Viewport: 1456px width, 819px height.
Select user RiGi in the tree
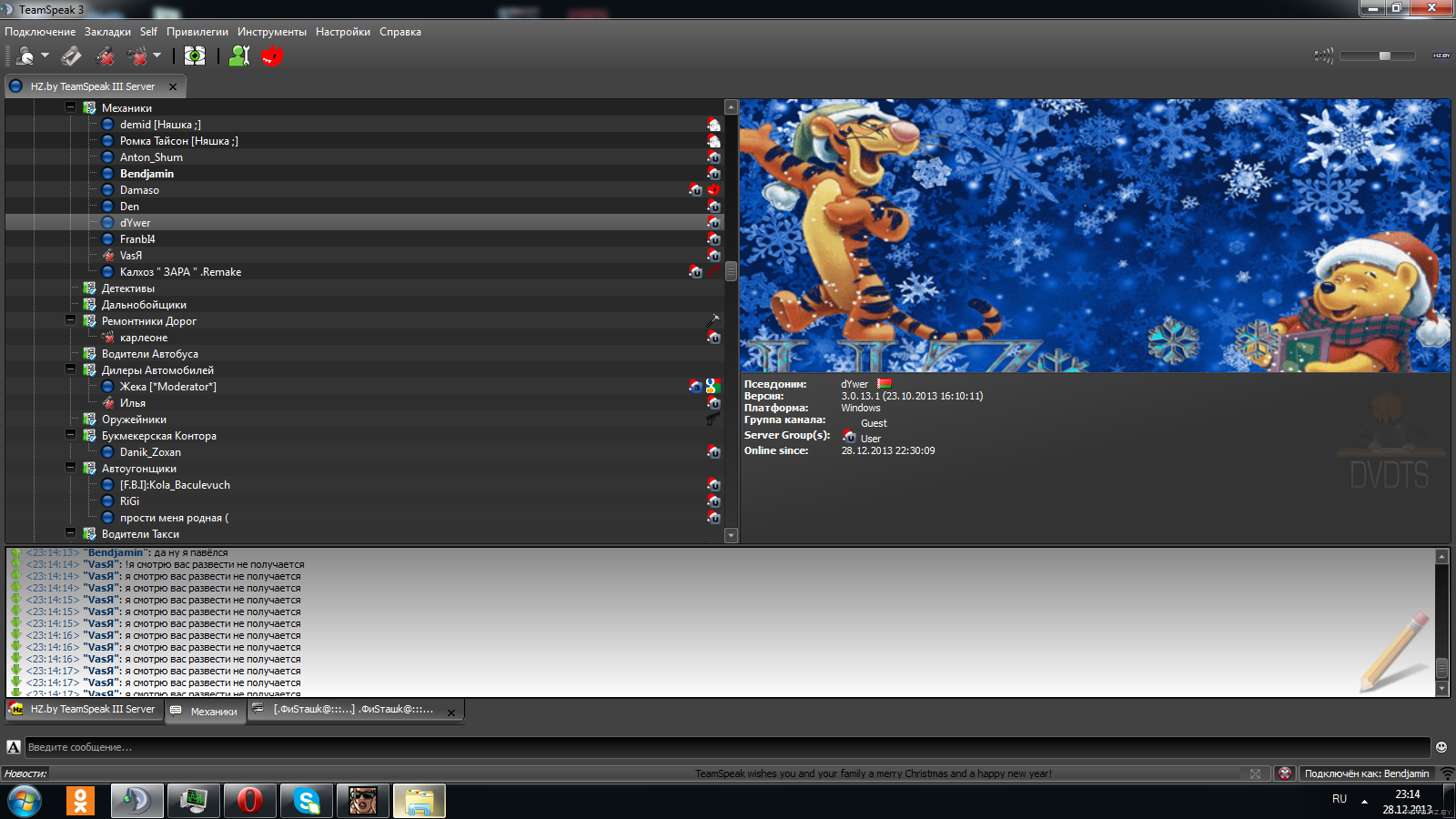click(129, 501)
